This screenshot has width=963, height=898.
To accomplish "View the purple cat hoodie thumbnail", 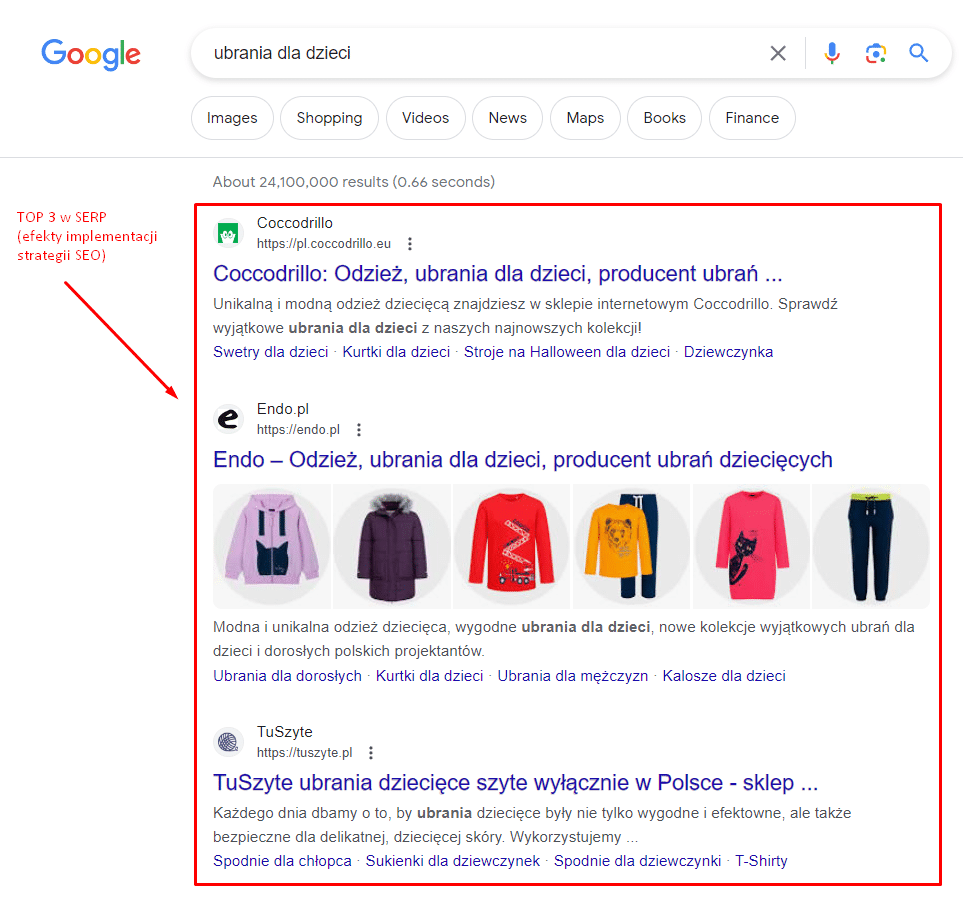I will [272, 547].
